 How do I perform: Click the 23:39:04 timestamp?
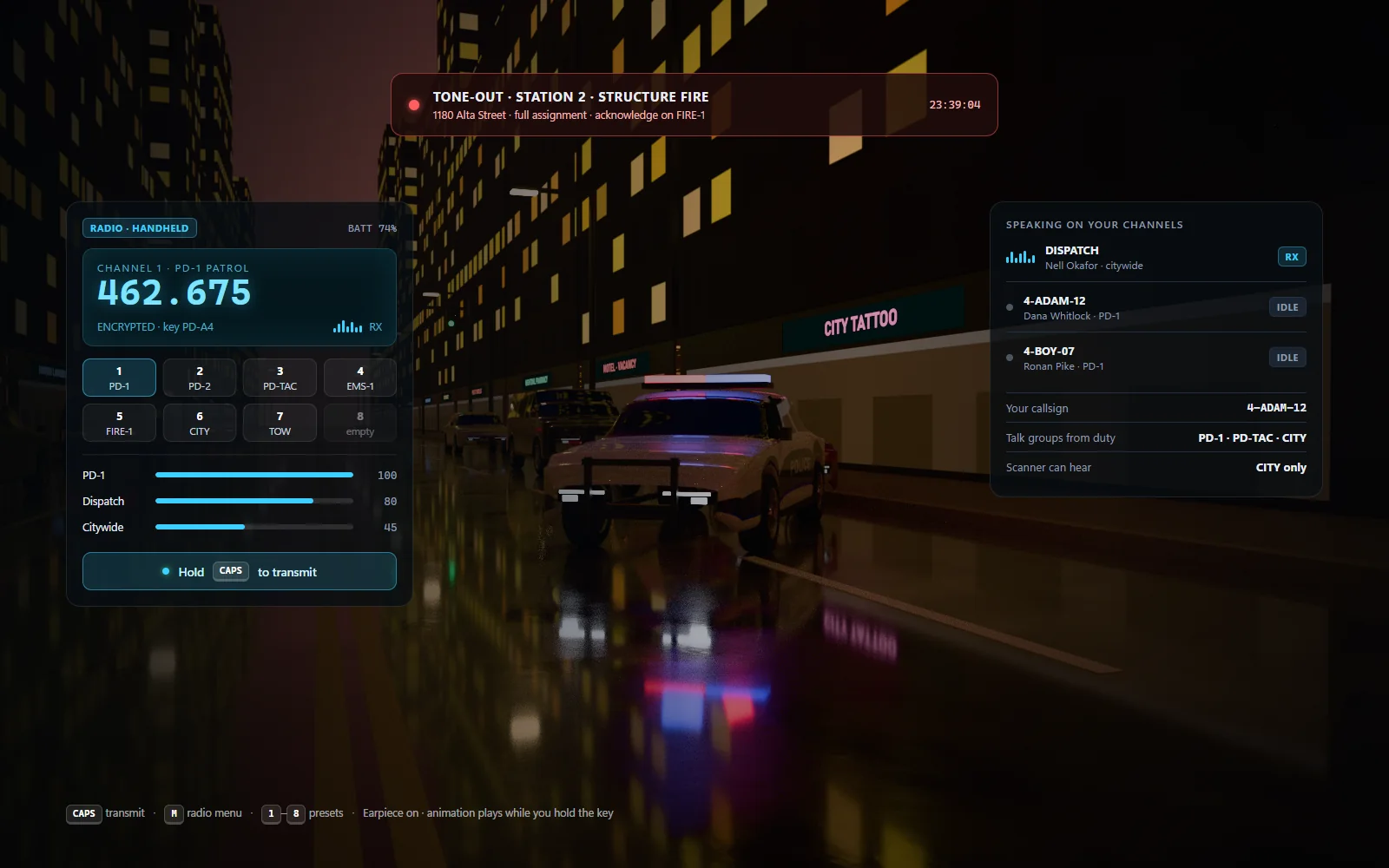pos(955,105)
